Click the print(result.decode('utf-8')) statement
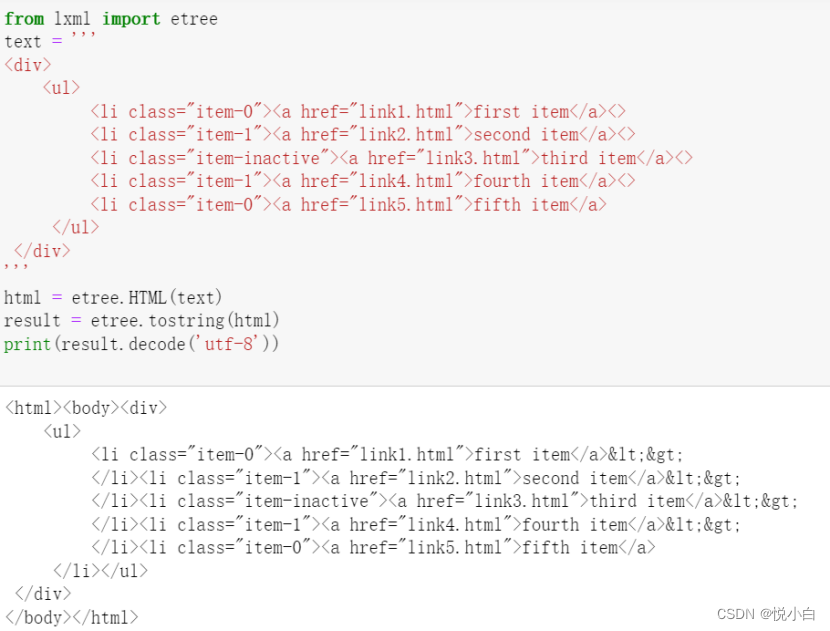830x631 pixels. 141,344
